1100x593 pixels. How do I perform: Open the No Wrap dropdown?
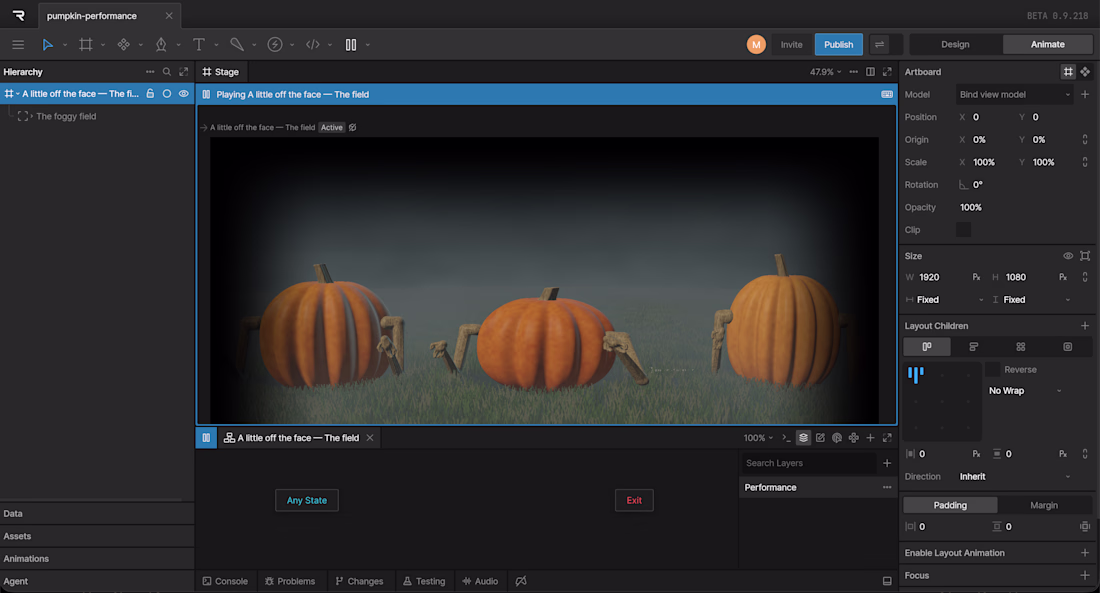pos(1025,391)
